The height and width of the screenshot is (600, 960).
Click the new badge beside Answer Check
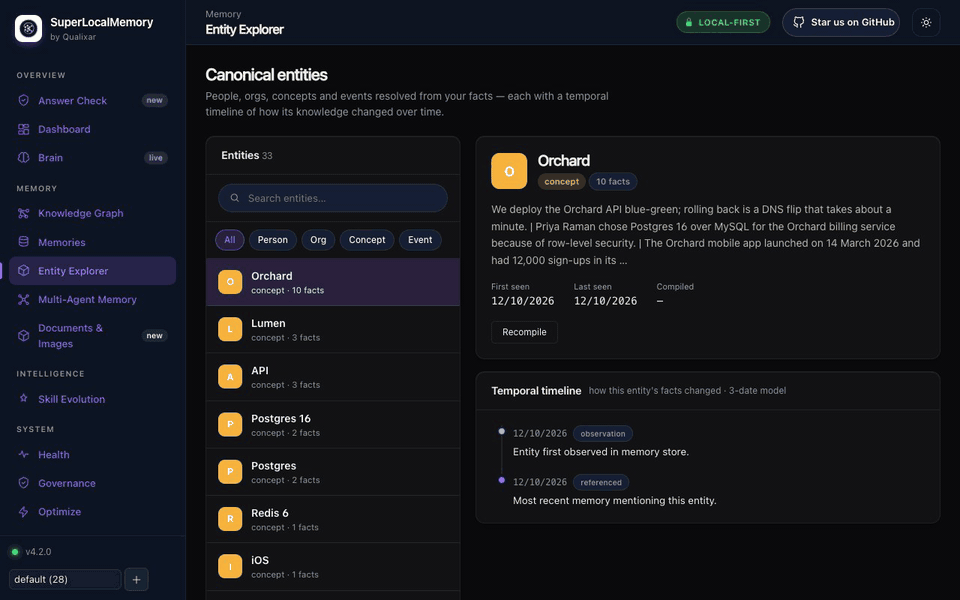[154, 100]
